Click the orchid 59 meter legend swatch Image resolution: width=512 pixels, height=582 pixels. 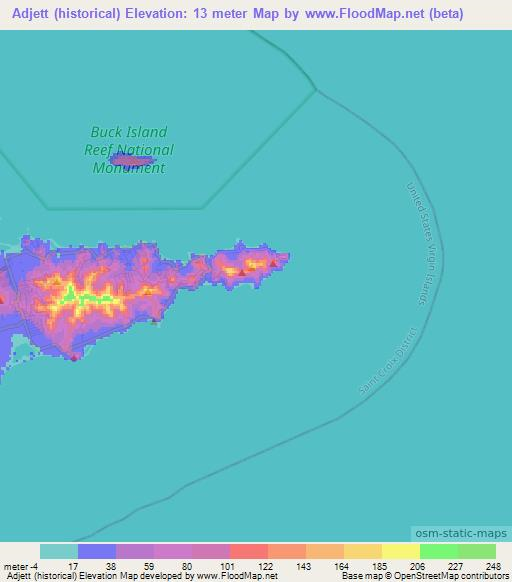tap(173, 551)
